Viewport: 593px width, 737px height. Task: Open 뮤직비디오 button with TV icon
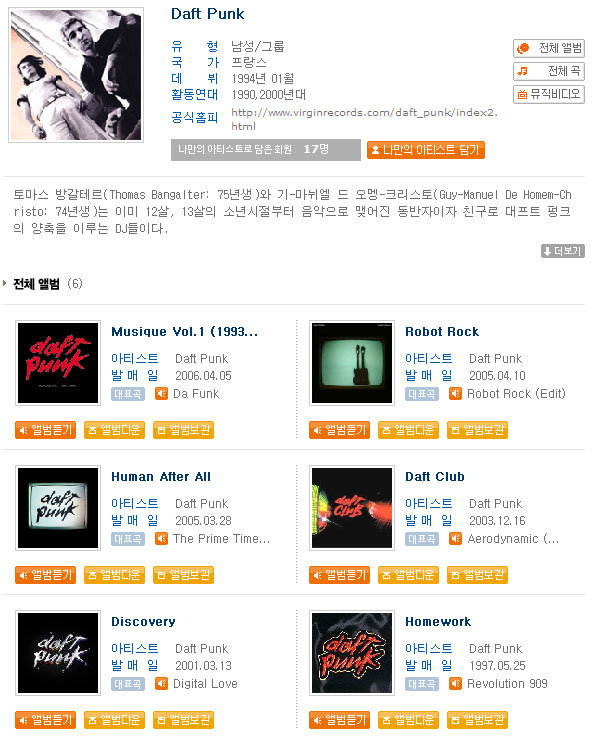pyautogui.click(x=548, y=94)
